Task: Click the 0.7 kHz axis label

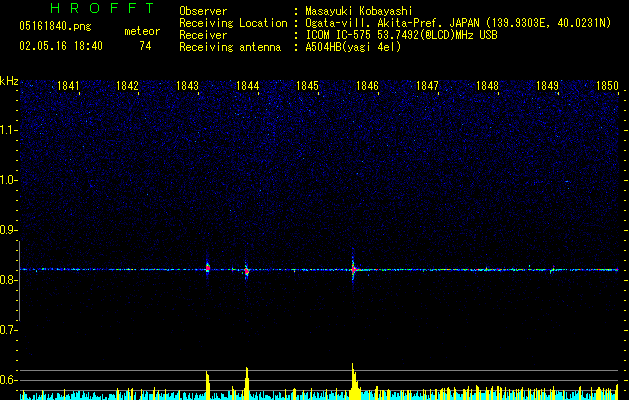Action: 8,330
